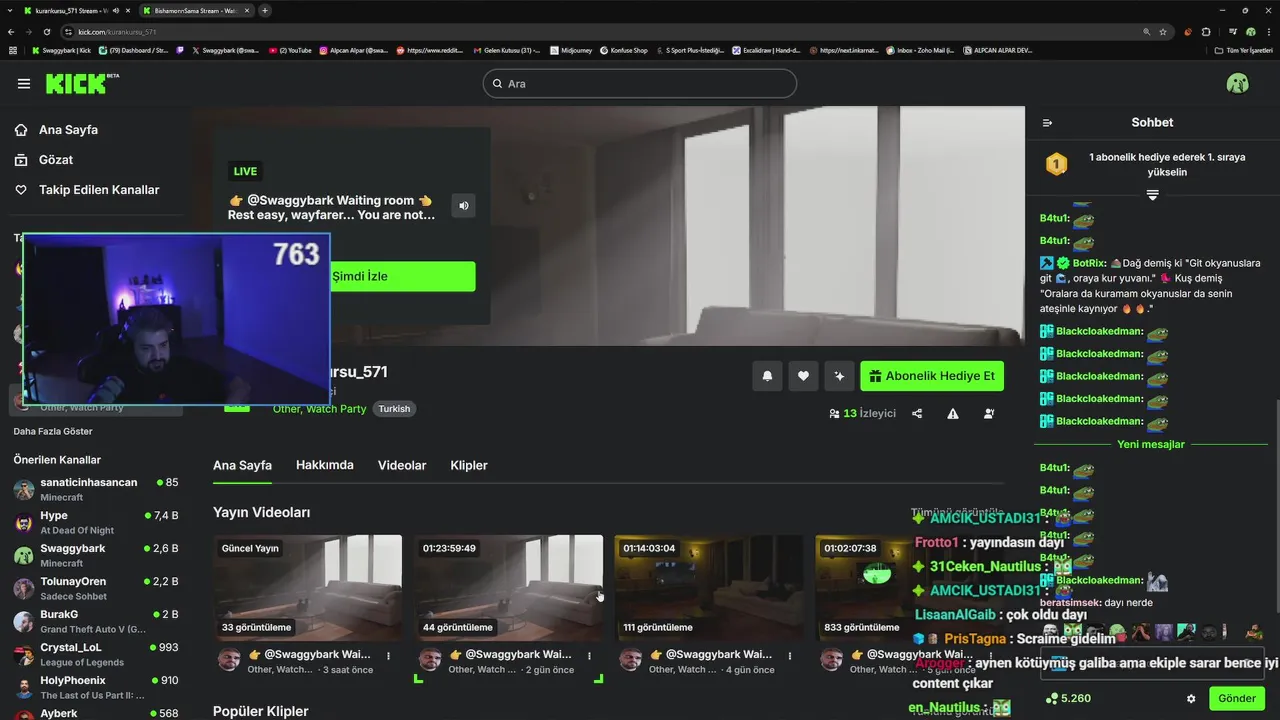Screen dimensions: 1280x720
Task: Toggle notifications with the bell button
Action: (x=767, y=376)
